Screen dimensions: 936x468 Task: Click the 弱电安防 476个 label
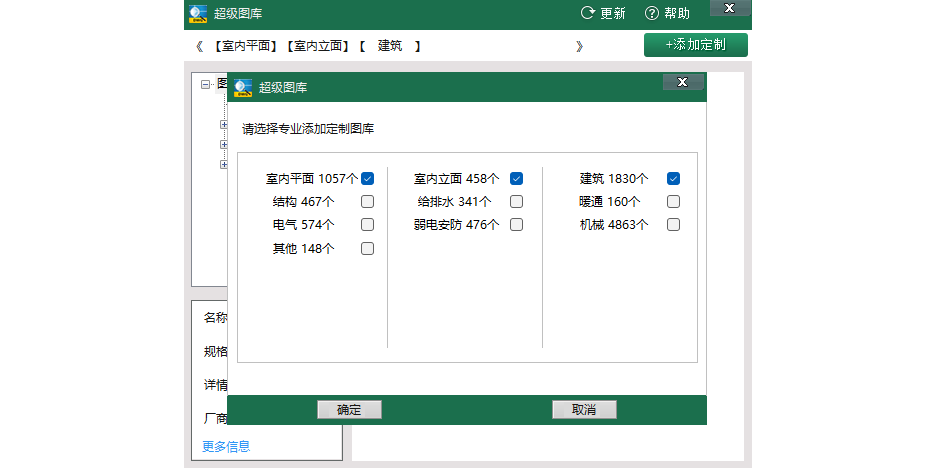point(456,225)
